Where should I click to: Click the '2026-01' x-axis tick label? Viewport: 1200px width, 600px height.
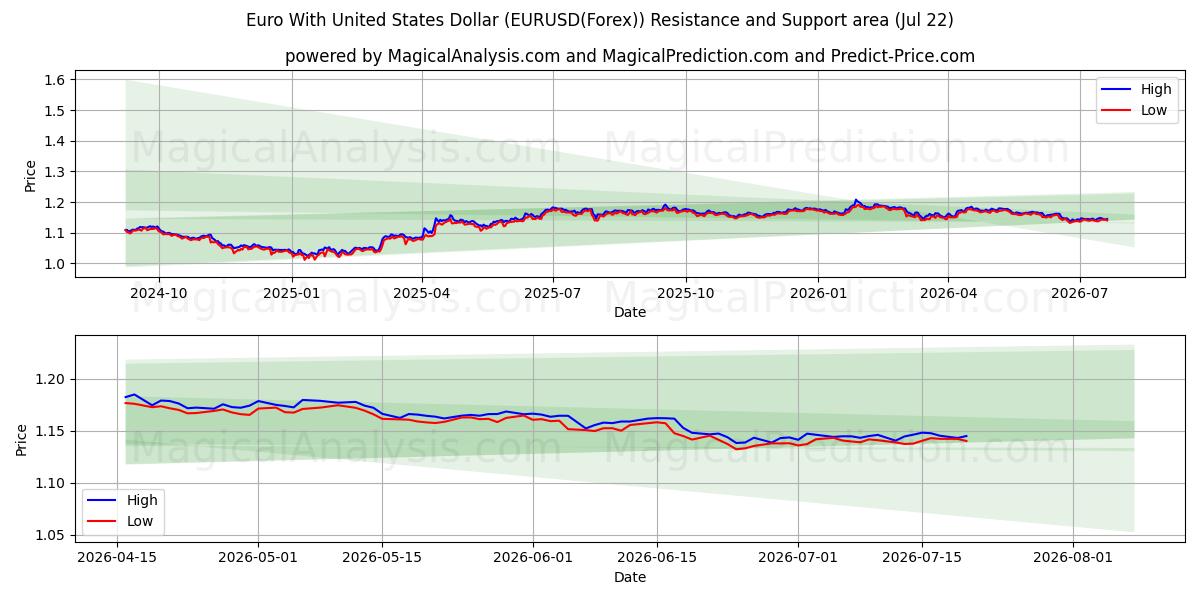point(818,293)
